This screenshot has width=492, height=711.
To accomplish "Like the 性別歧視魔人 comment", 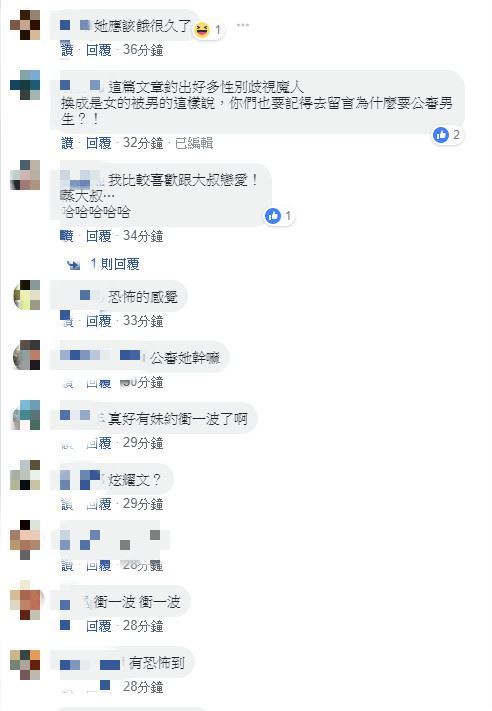I will 67,143.
